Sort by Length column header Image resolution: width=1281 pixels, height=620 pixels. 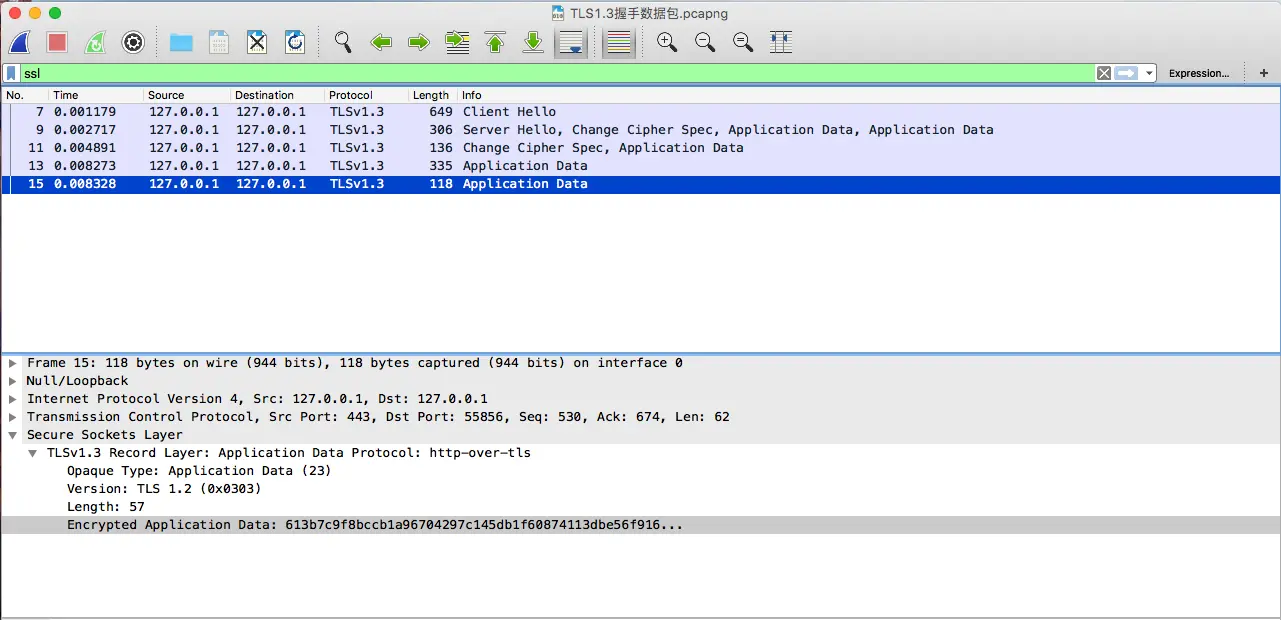(x=433, y=95)
